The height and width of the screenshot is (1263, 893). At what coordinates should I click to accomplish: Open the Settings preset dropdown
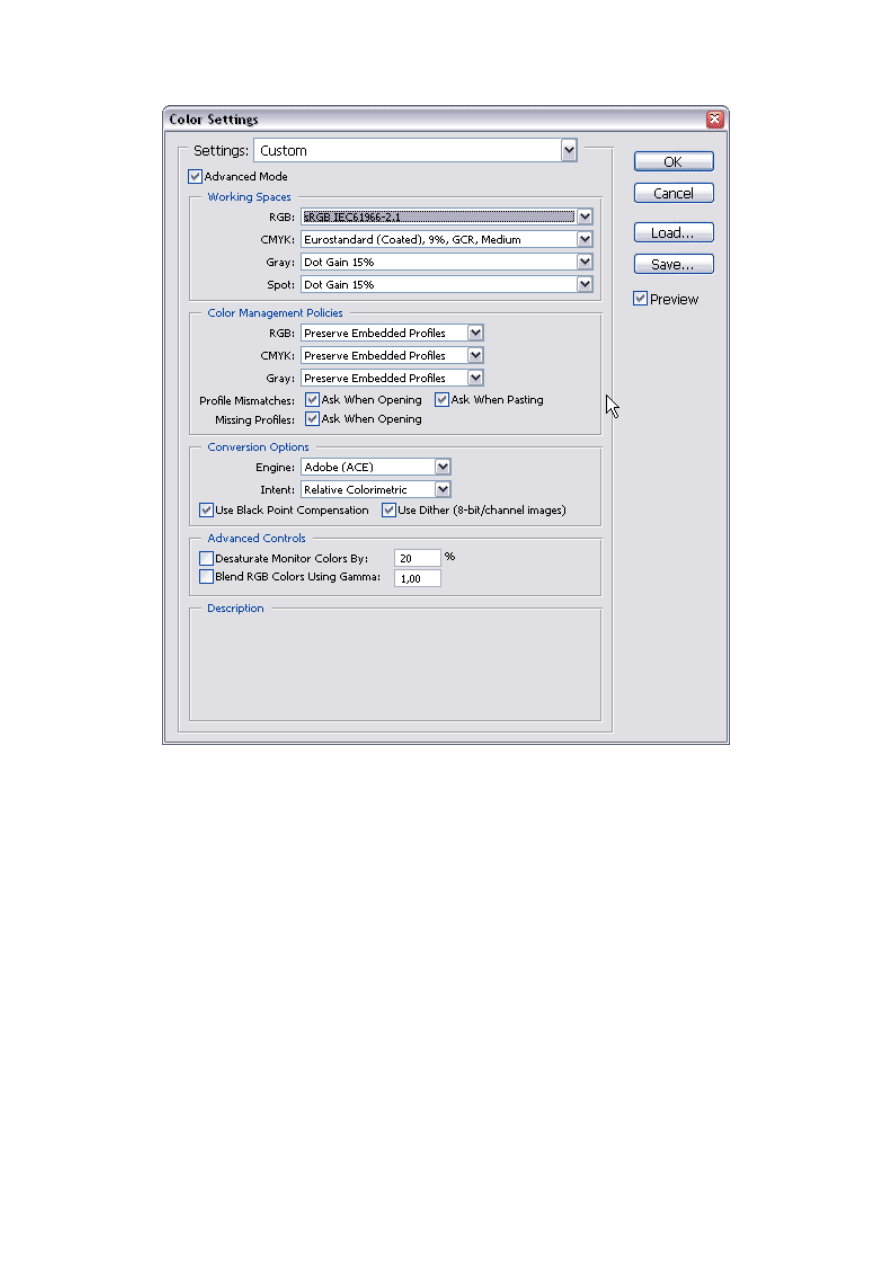[x=569, y=151]
